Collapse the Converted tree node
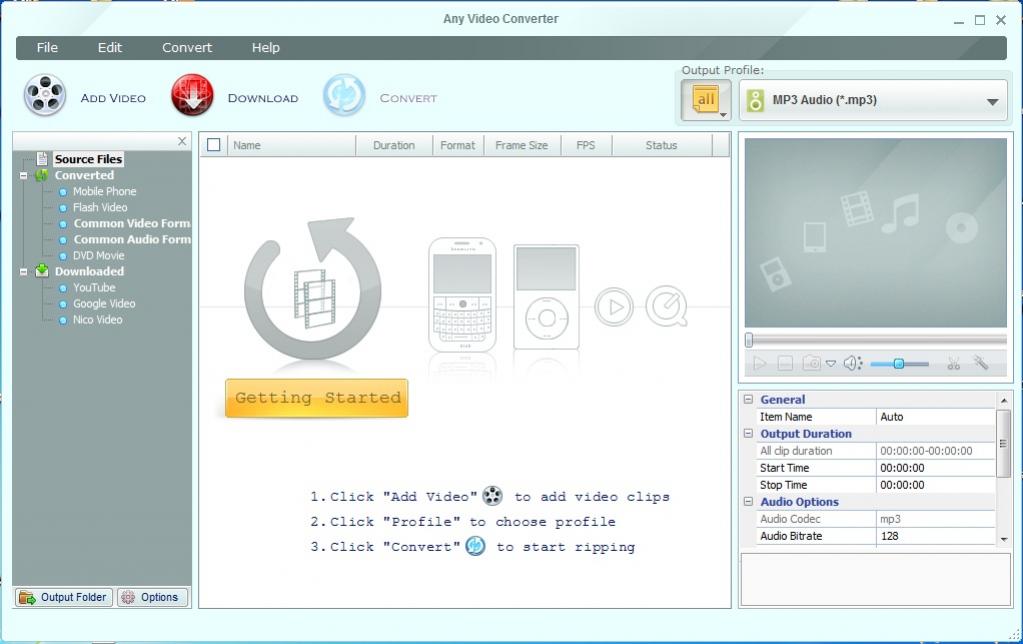The height and width of the screenshot is (644, 1023). (x=23, y=176)
